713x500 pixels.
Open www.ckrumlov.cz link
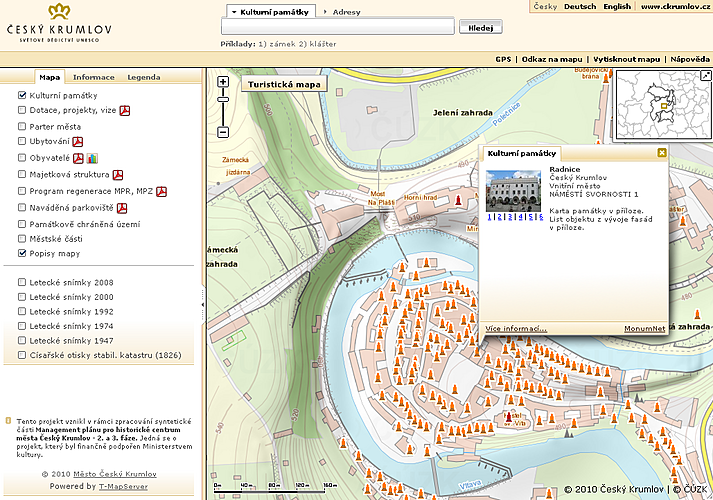pos(675,6)
